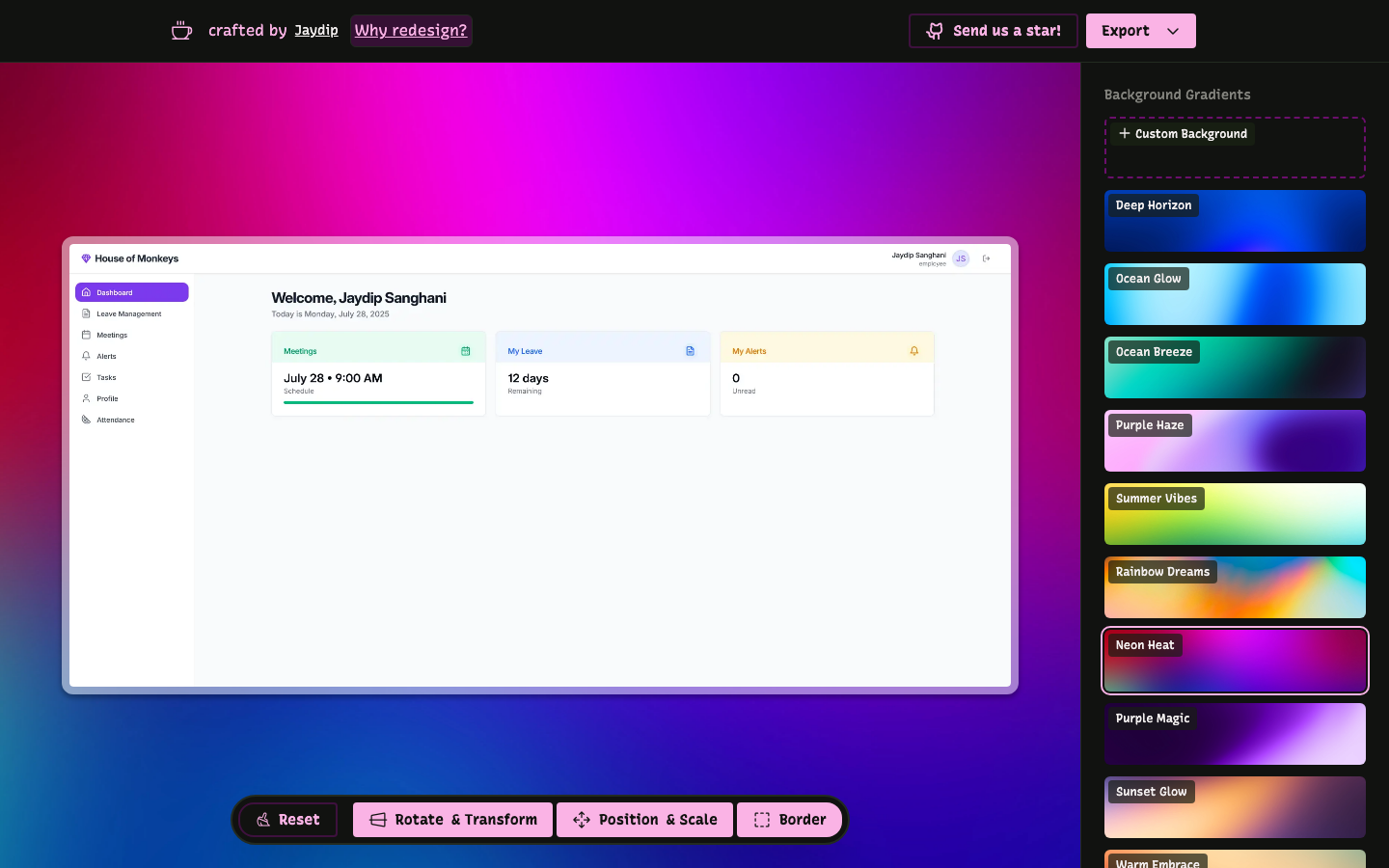Click the Background Gradients heading
The image size is (1389, 868).
pyautogui.click(x=1177, y=95)
